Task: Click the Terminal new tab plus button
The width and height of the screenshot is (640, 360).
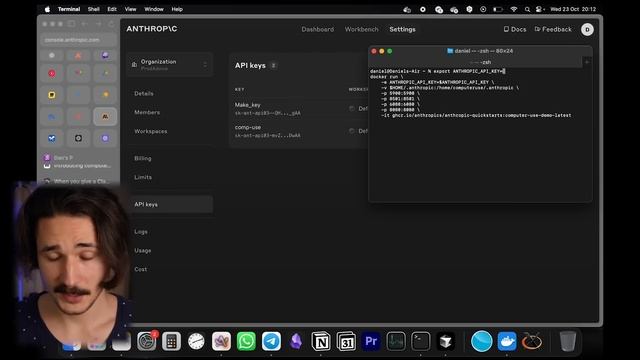Action: pos(587,62)
